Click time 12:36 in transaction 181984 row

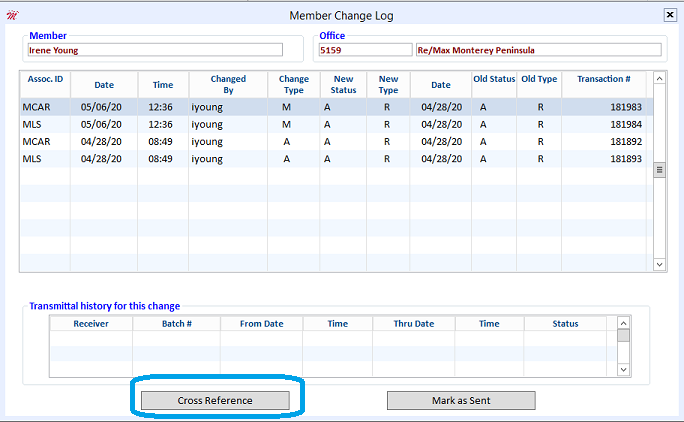point(161,124)
